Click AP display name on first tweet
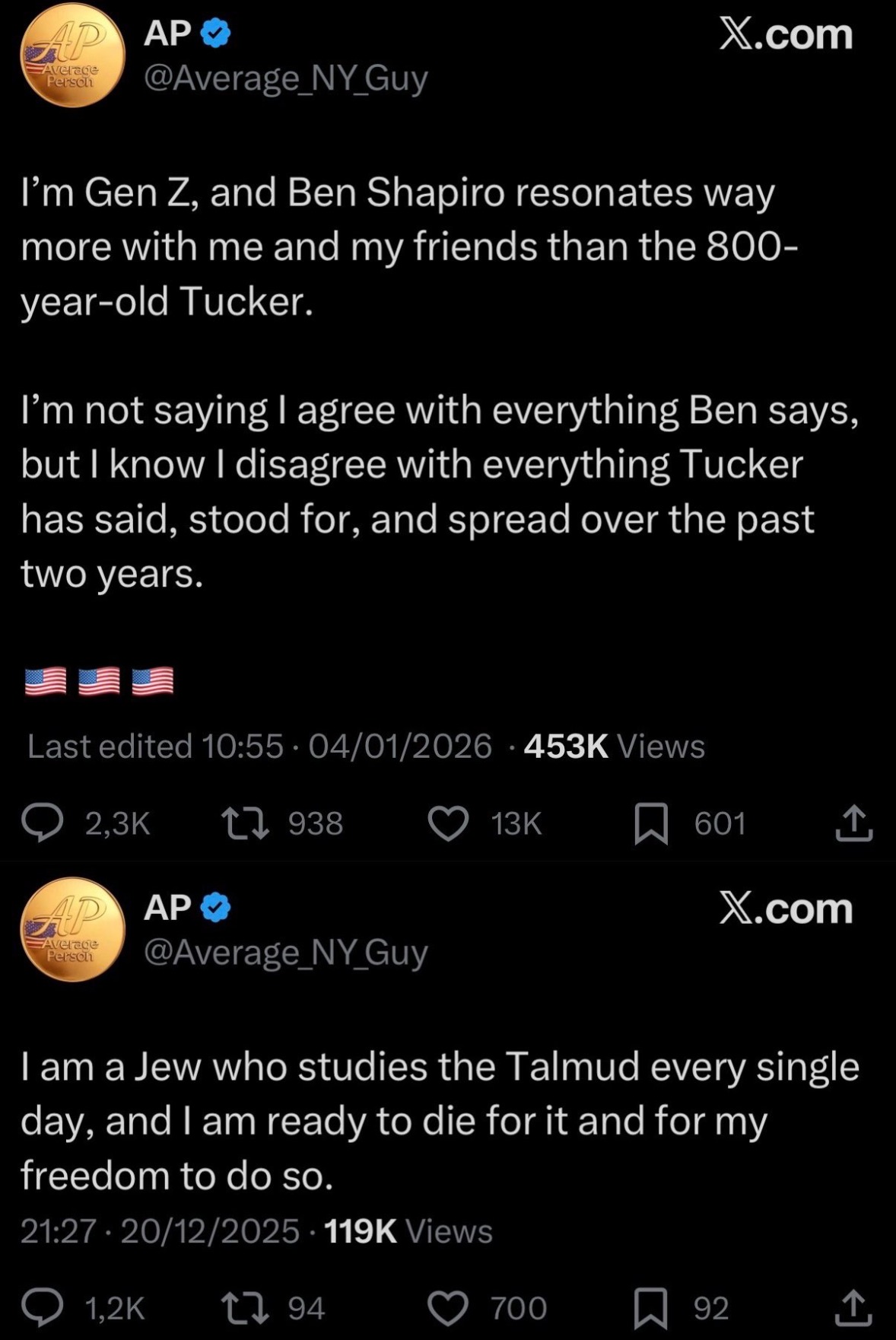896x1340 pixels. coord(167,33)
